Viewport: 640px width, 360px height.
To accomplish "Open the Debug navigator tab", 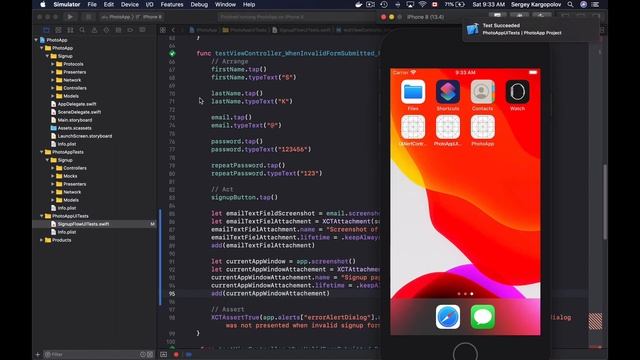I will 118,30.
